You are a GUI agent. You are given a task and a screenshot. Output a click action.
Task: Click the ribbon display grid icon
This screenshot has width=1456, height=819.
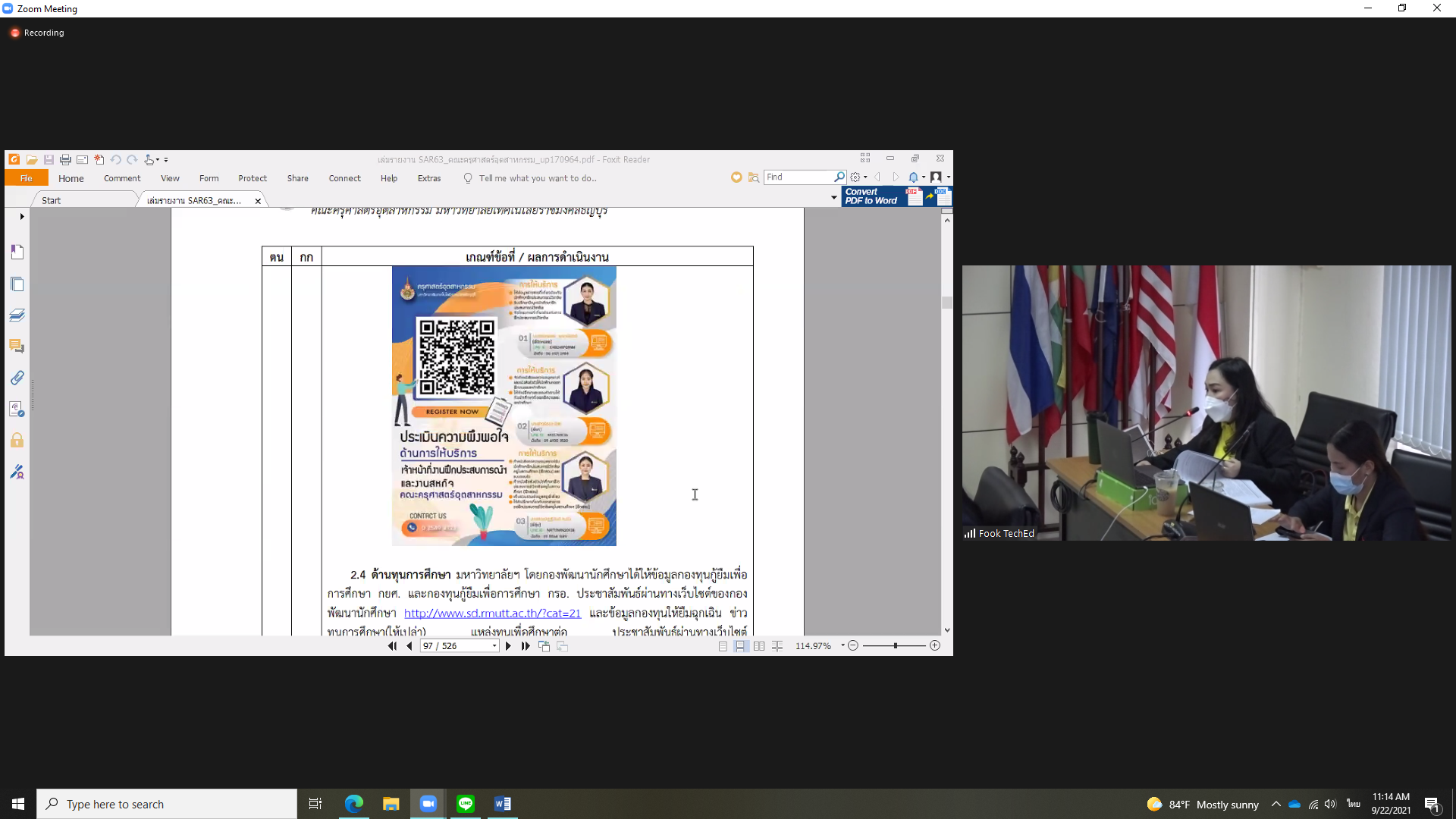click(865, 158)
